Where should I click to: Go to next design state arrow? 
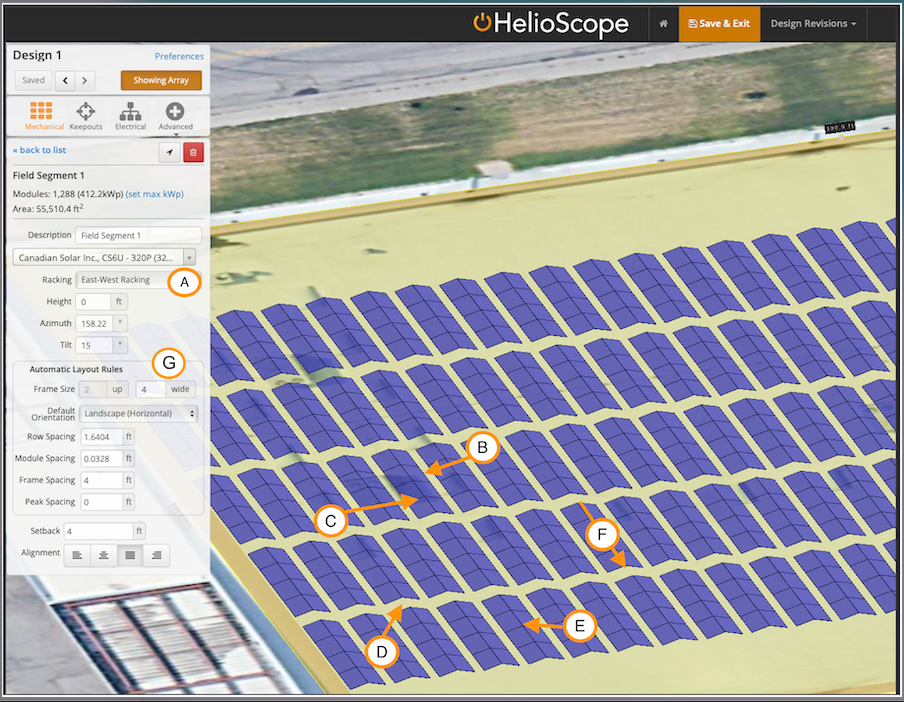click(85, 80)
